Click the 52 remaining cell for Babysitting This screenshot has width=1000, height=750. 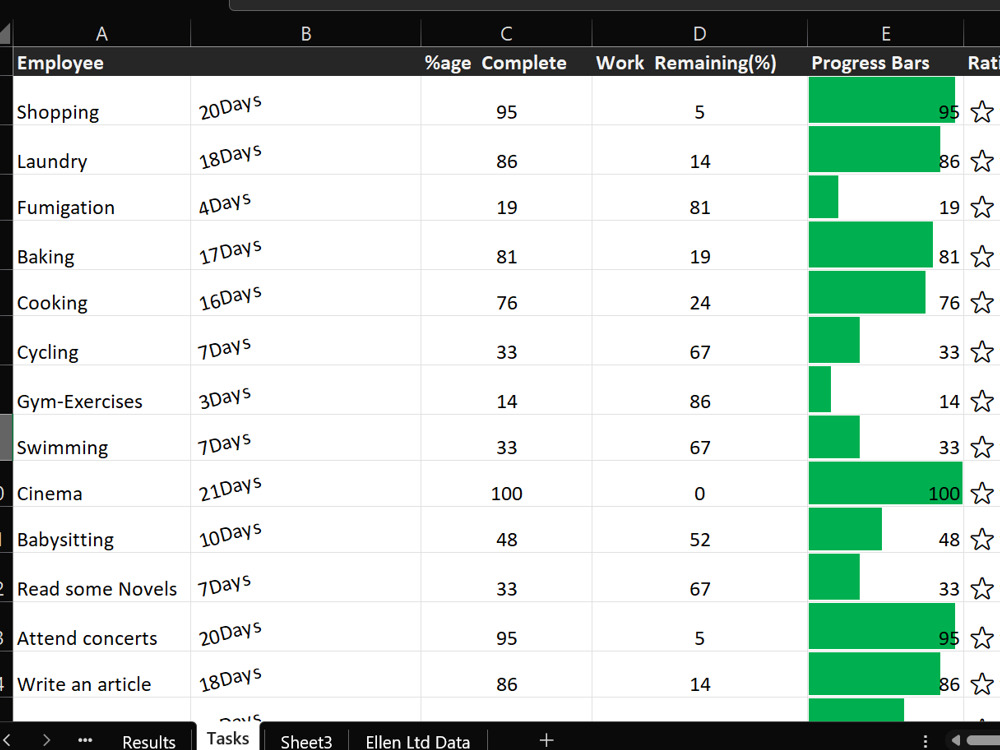click(x=700, y=529)
